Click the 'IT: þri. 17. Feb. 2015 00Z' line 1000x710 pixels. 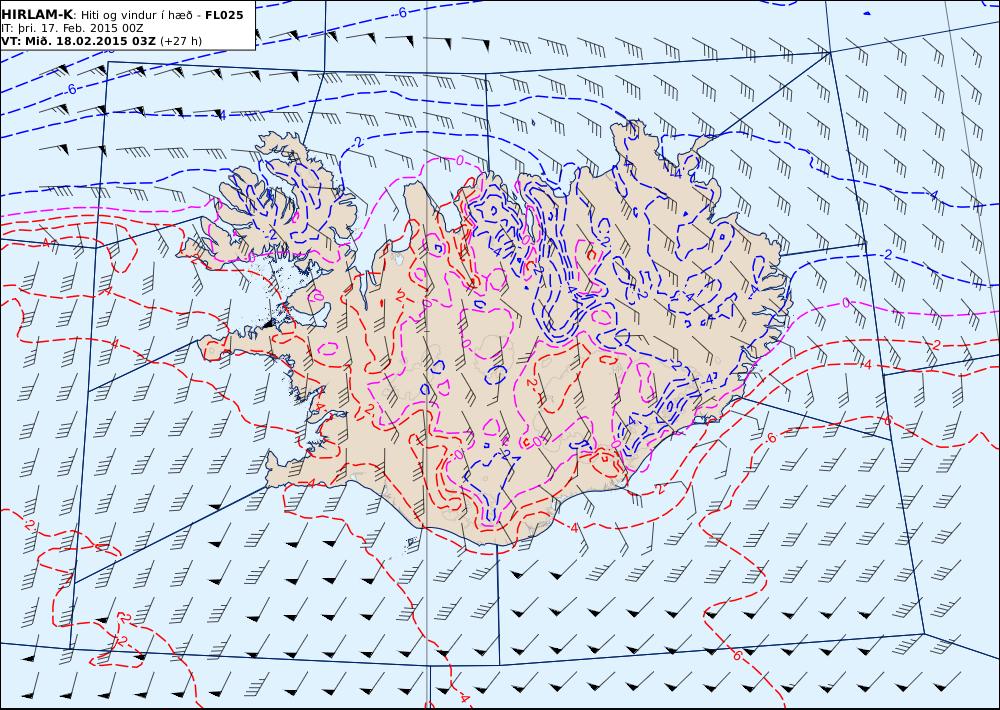tap(72, 29)
